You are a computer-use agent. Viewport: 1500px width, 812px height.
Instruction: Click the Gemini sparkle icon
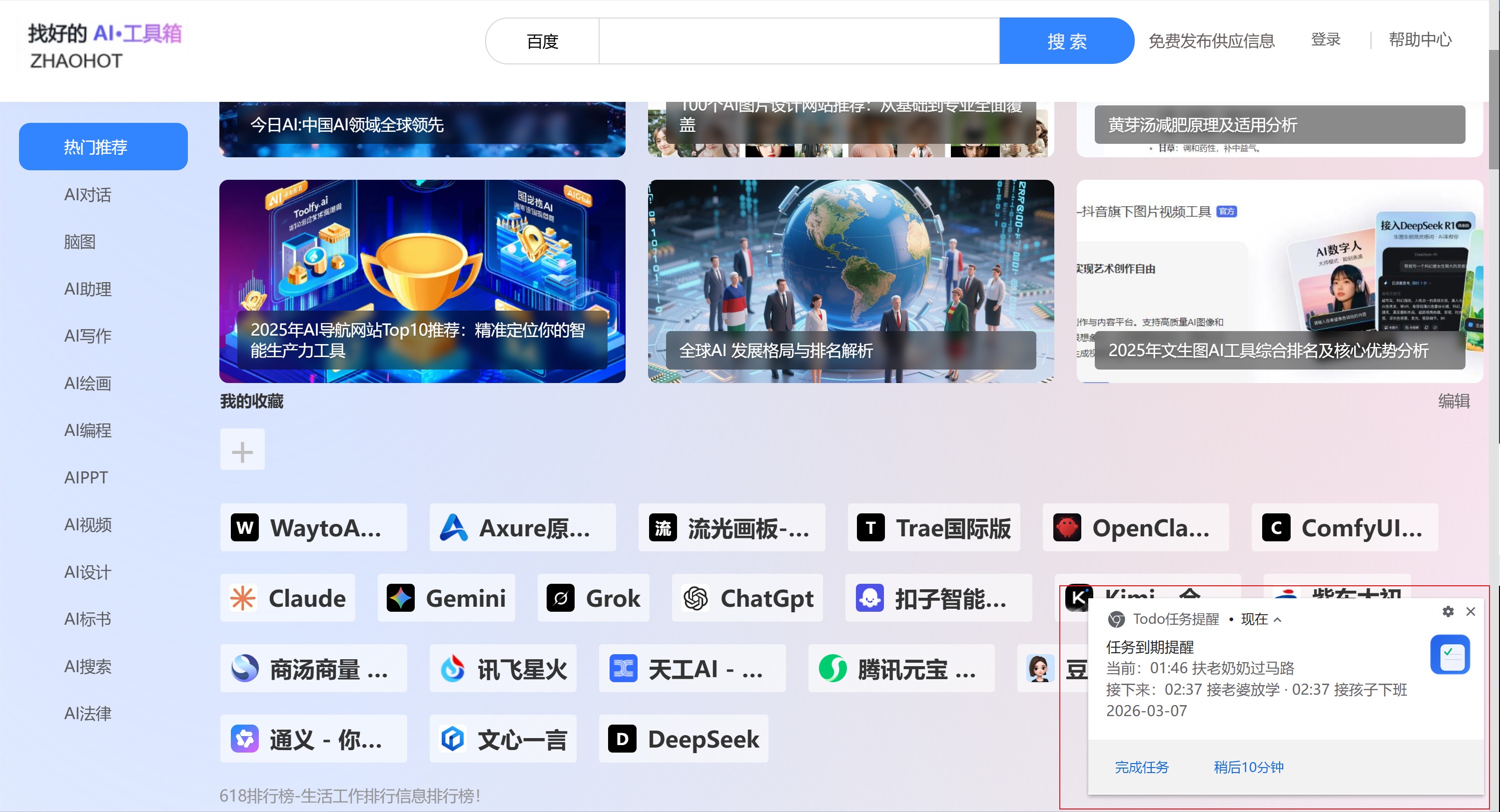point(401,598)
